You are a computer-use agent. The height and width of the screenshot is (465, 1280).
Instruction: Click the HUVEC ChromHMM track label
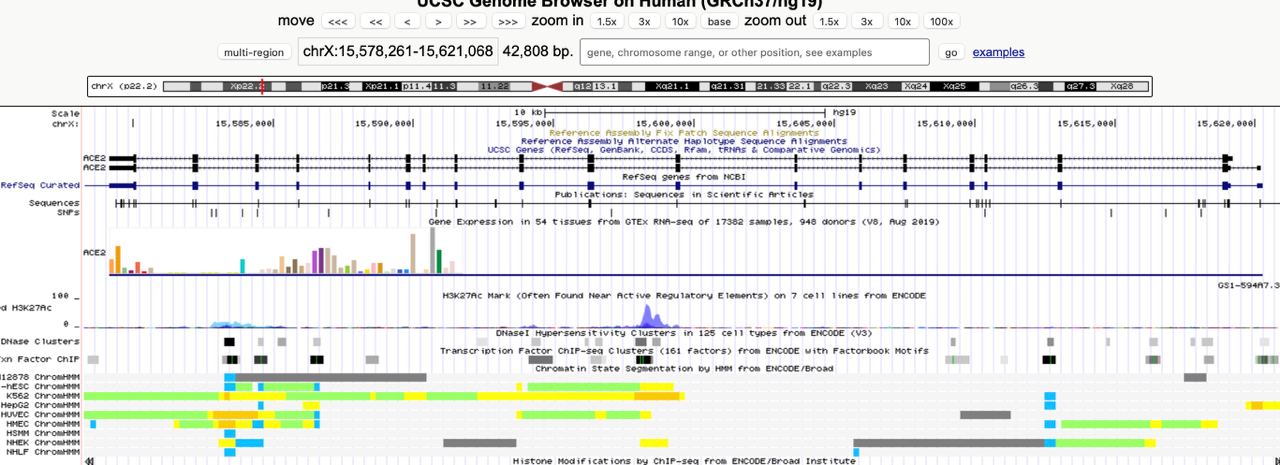click(x=40, y=414)
